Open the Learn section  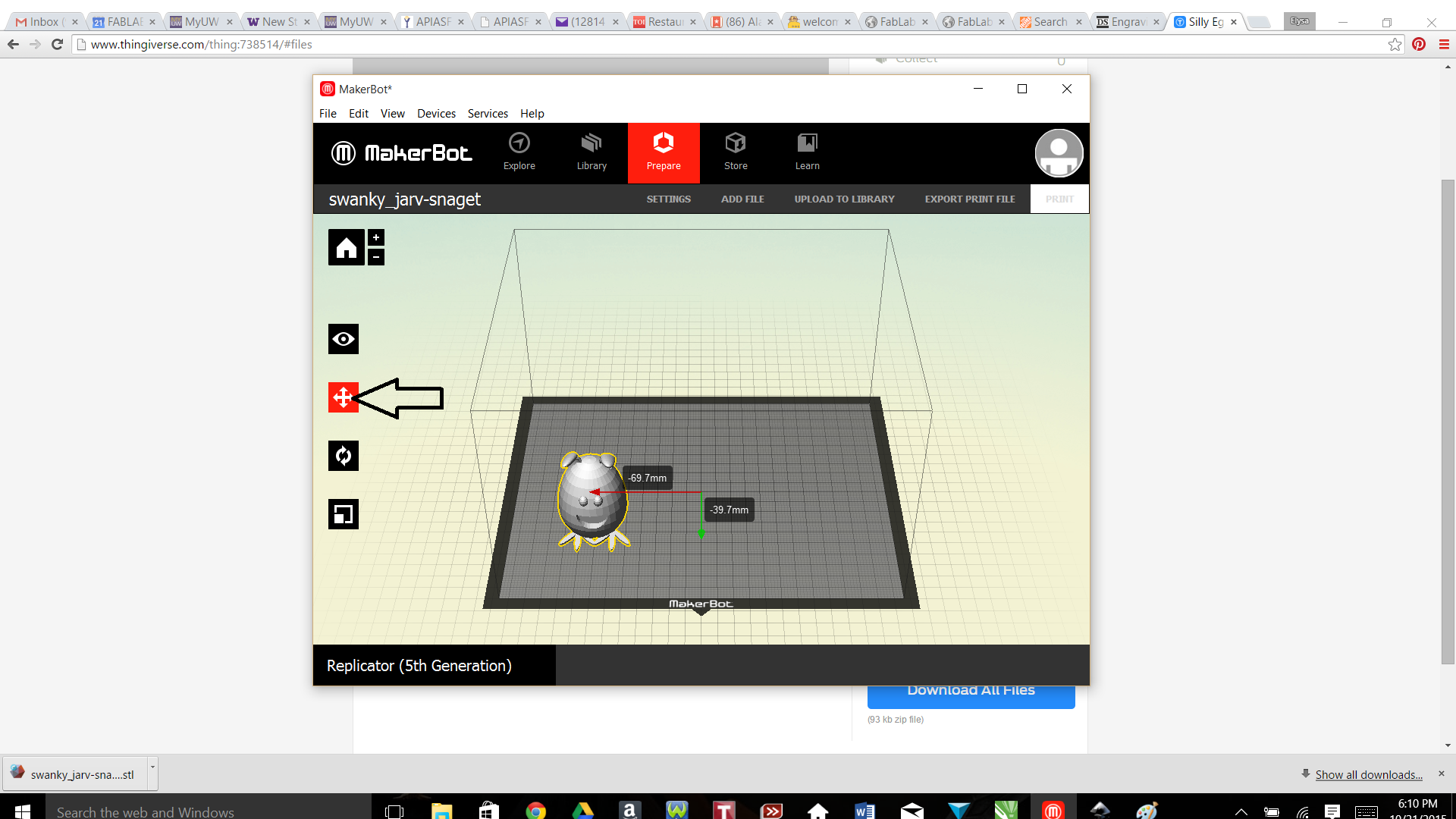pos(808,152)
